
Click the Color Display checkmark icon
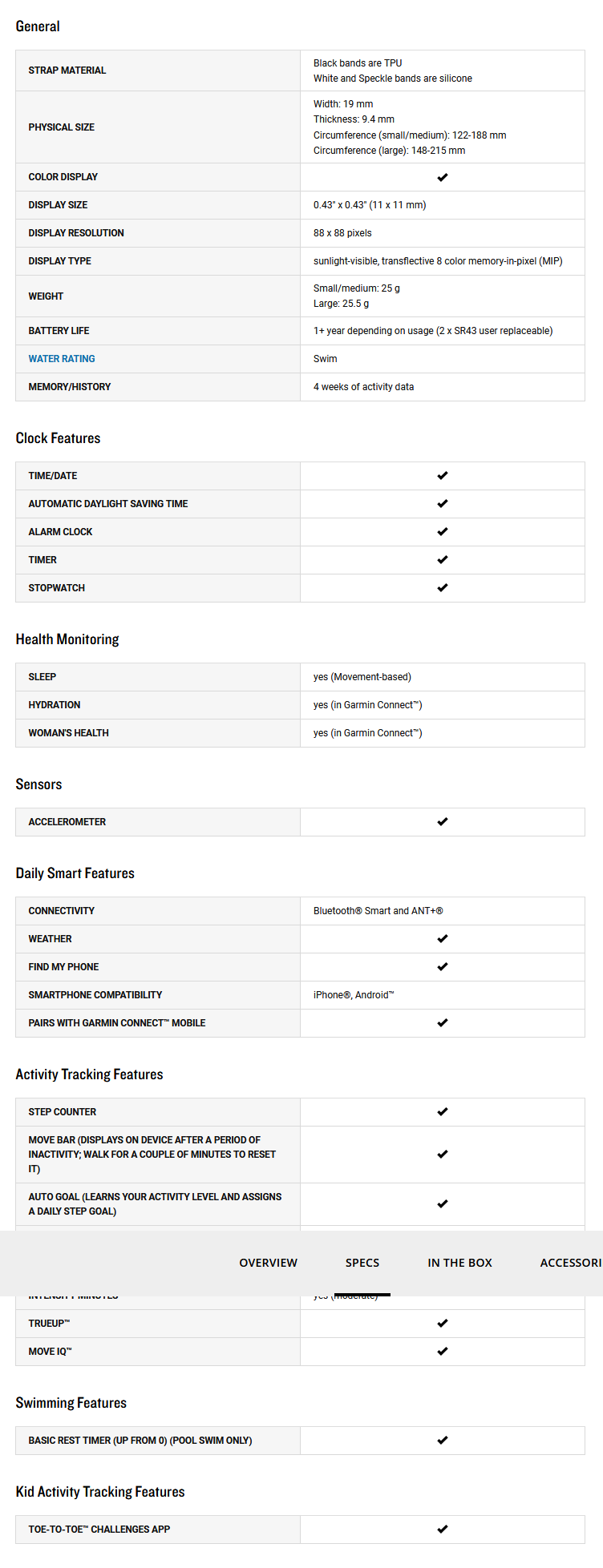coord(443,177)
